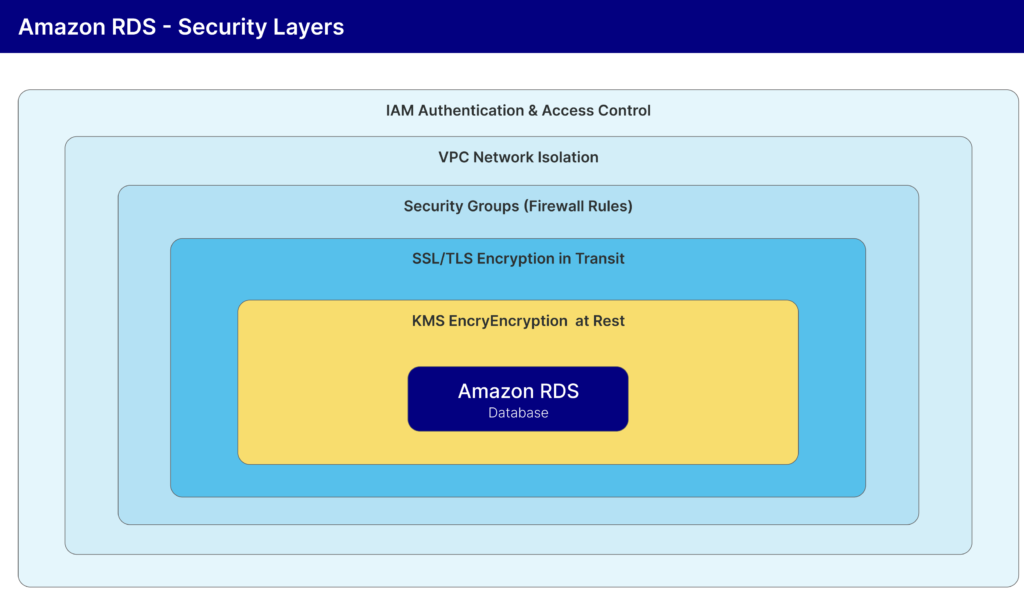This screenshot has width=1024, height=612.
Task: Click the Security Groups layer's bottom band
Action: [518, 510]
